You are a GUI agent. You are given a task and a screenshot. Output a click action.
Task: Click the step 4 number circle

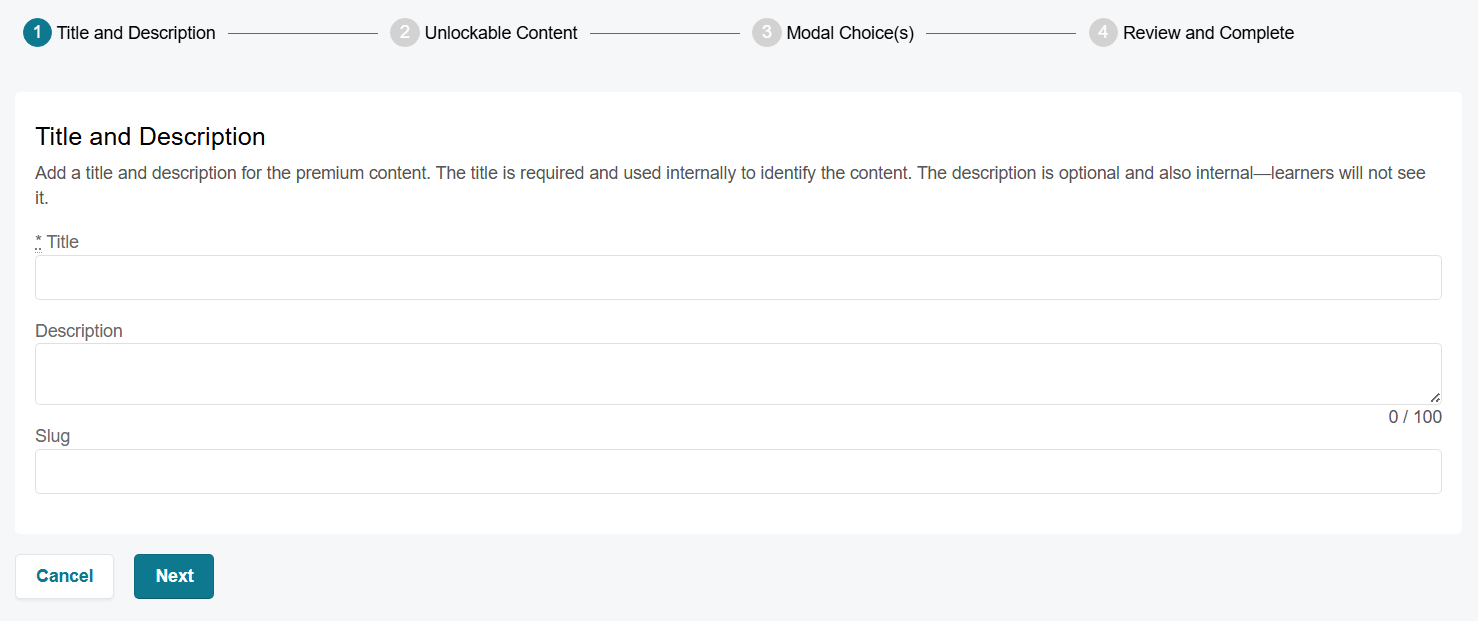1103,33
